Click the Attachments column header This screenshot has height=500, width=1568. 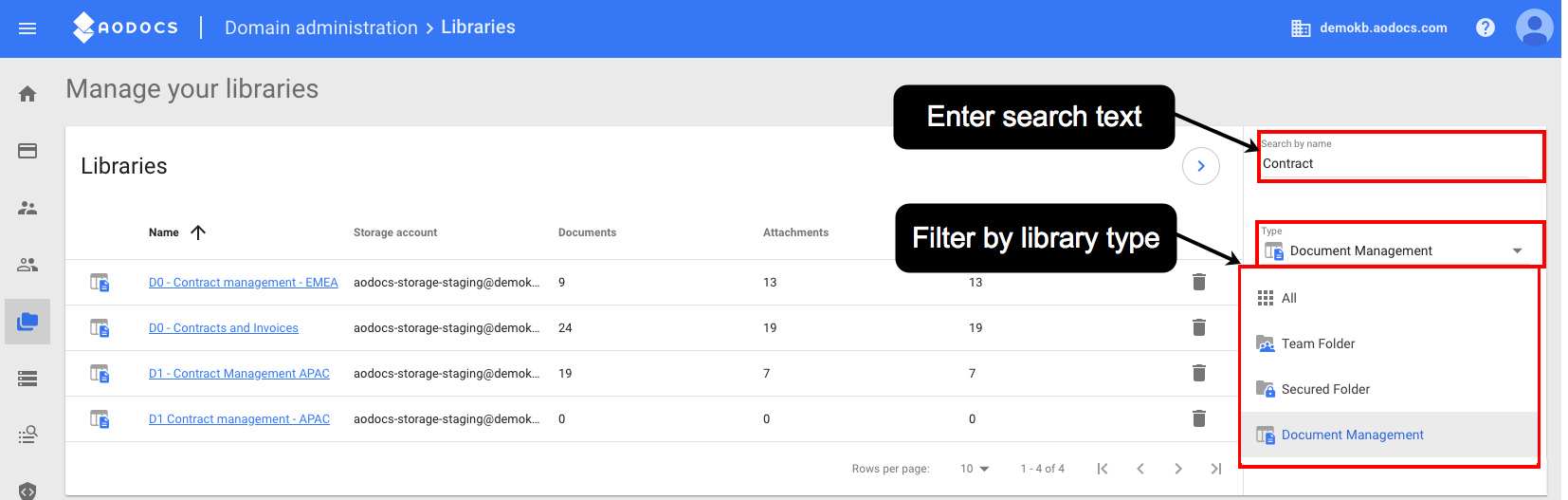(x=795, y=232)
